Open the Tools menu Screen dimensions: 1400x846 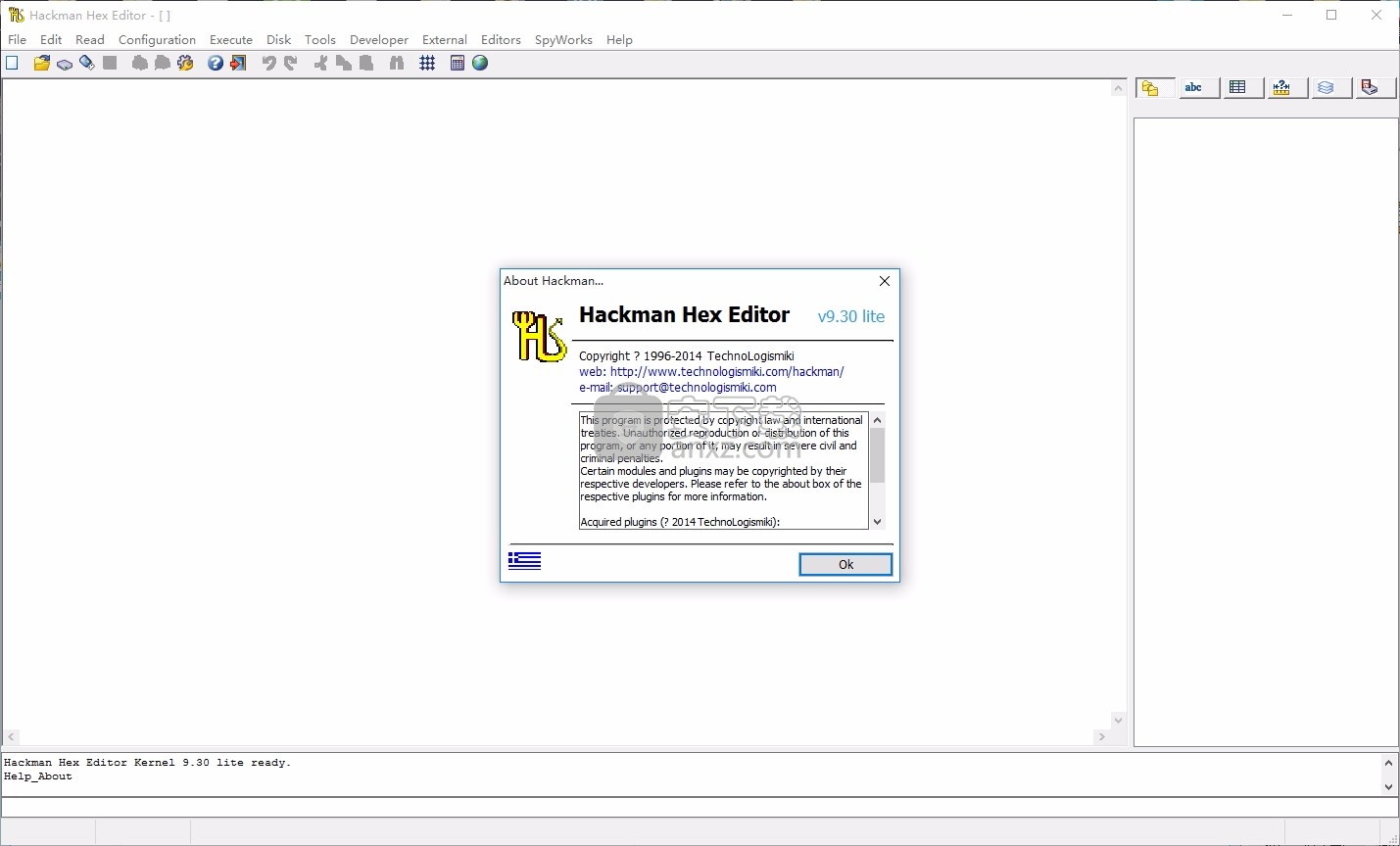pyautogui.click(x=320, y=39)
